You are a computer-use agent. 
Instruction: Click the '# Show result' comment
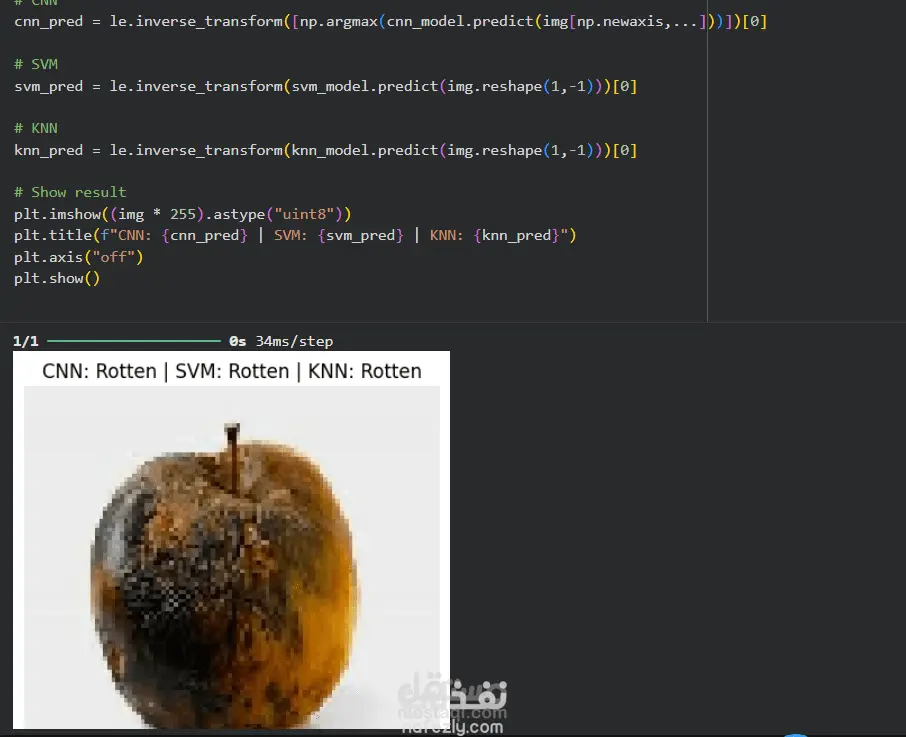coord(70,192)
